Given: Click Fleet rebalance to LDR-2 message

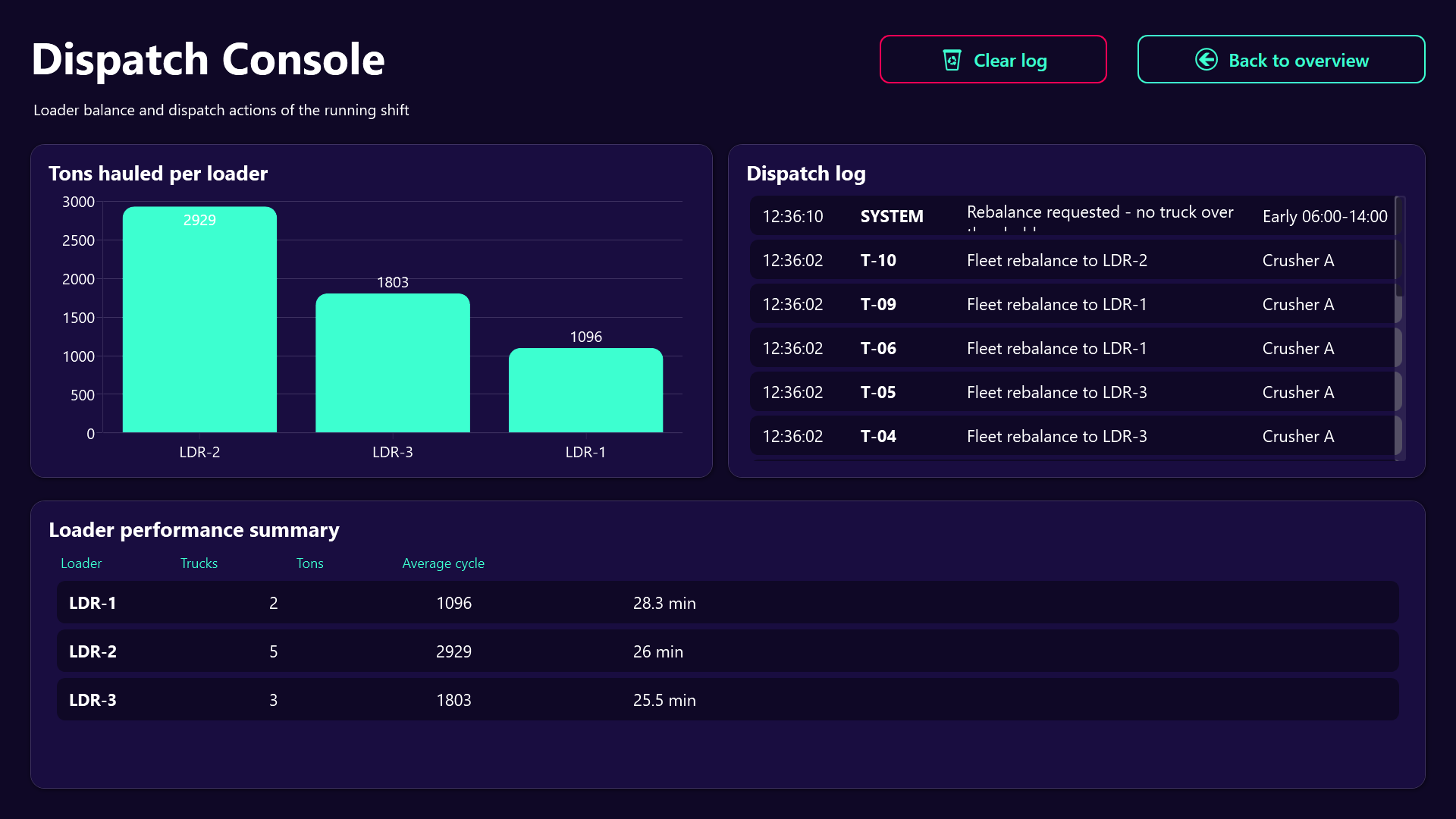Looking at the screenshot, I should pyautogui.click(x=1057, y=260).
